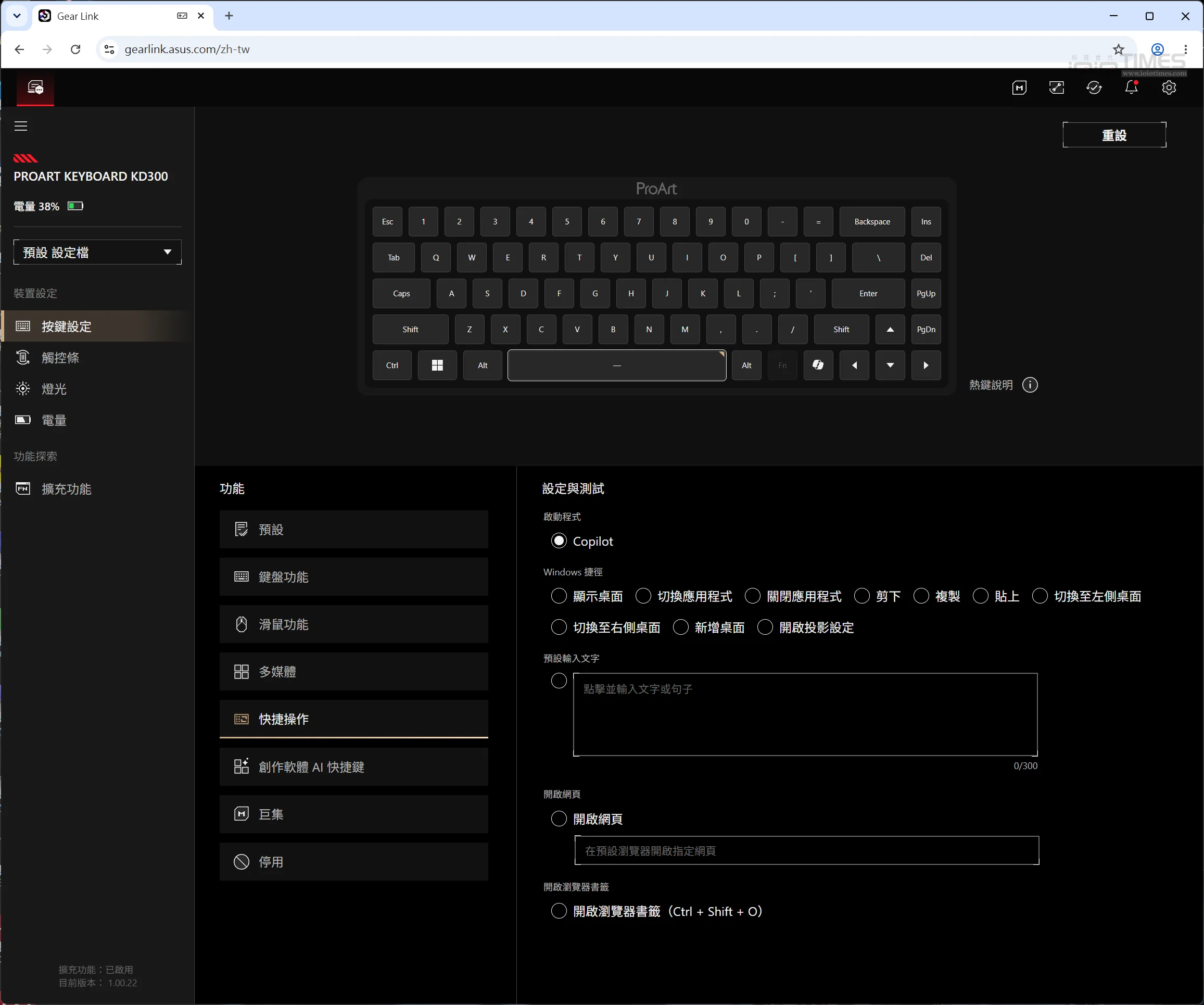
Task: Choose the 創作軟體 AI 快捷鍵 category
Action: [354, 767]
